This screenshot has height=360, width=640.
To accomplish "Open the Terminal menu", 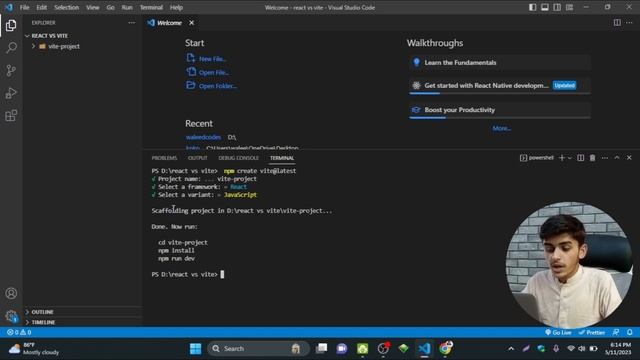I will pos(151,7).
